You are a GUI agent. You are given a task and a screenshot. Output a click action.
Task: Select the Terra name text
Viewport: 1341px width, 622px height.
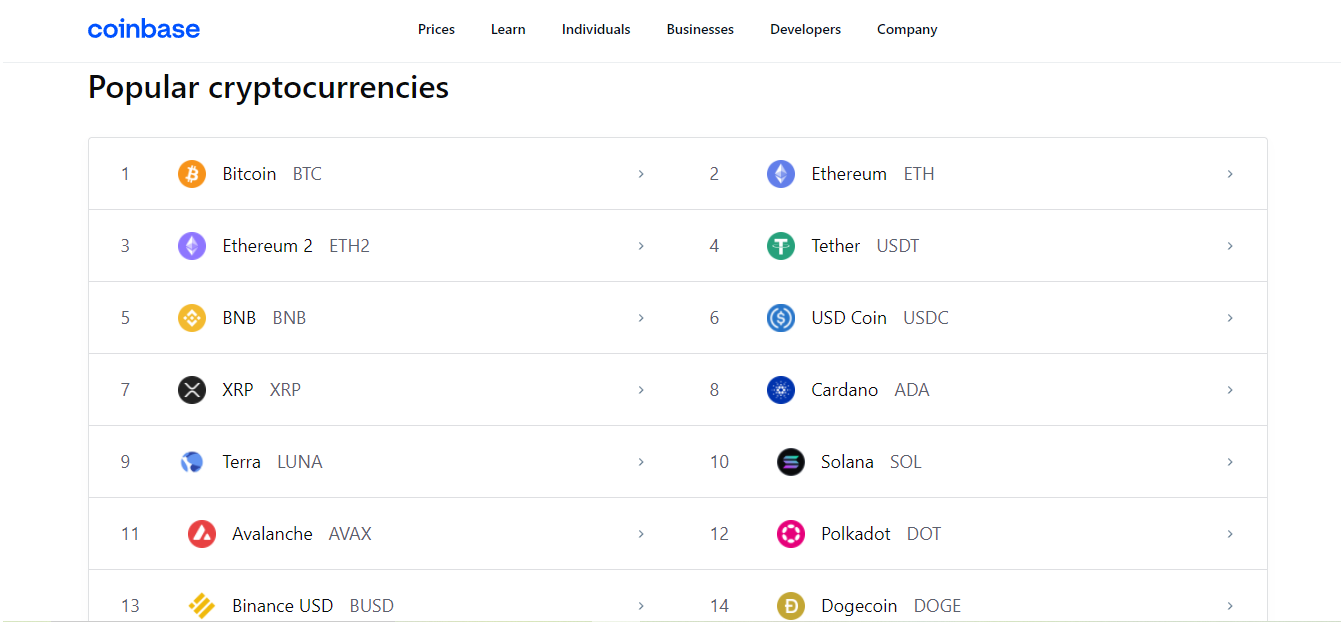pyautogui.click(x=241, y=462)
